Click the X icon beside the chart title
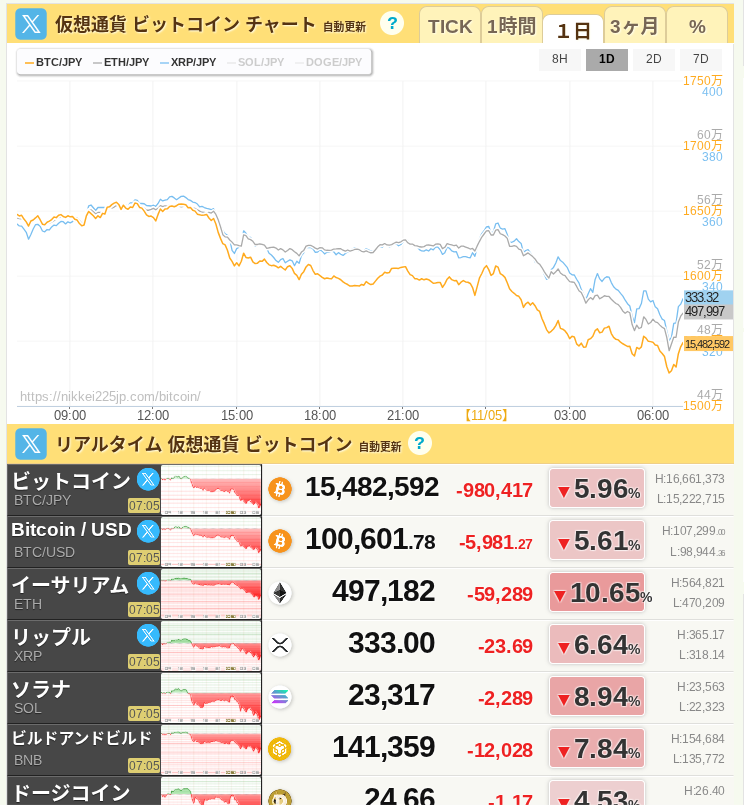The image size is (744, 805). coord(31,24)
